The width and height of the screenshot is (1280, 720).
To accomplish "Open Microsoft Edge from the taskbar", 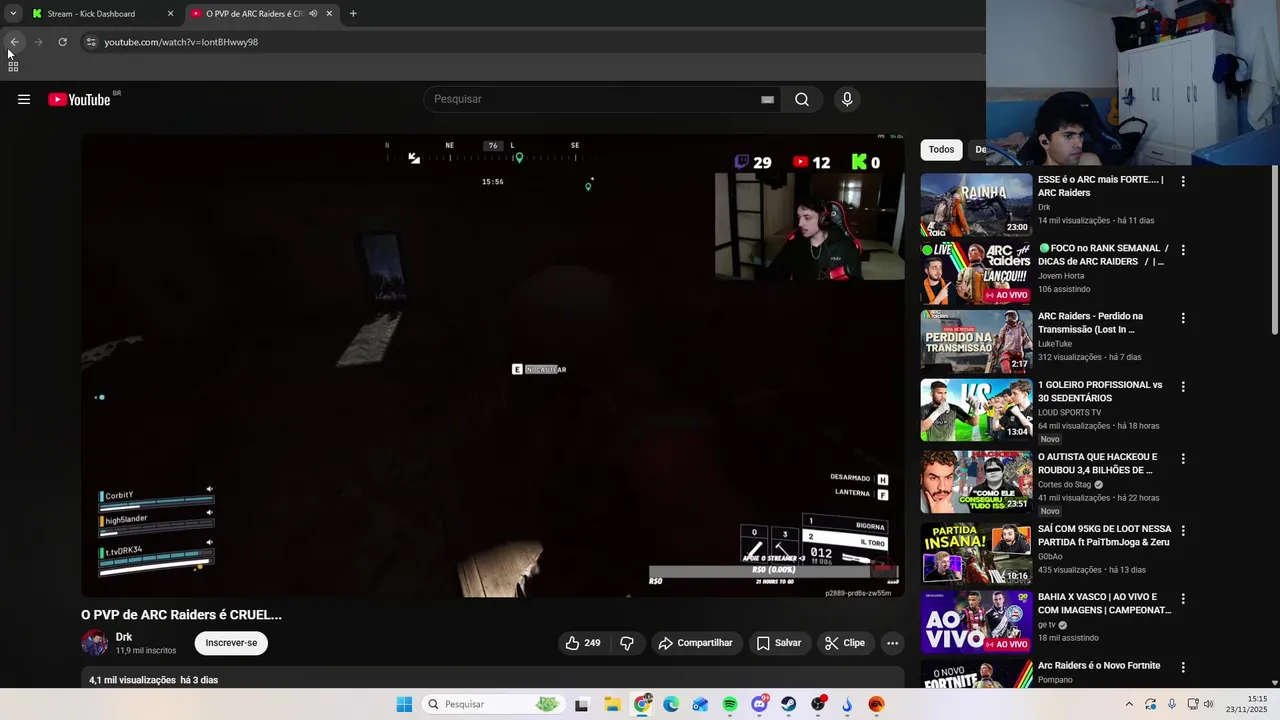I will tap(671, 704).
